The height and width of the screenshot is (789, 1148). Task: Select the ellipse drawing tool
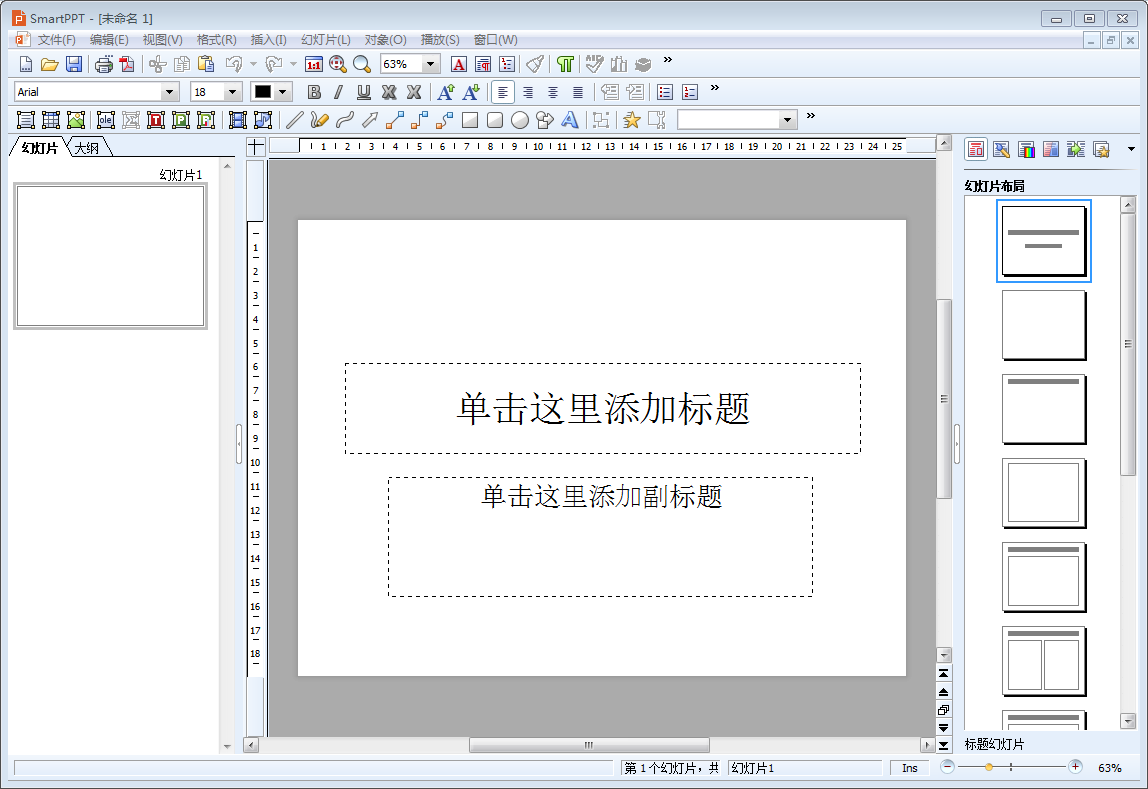click(x=520, y=120)
